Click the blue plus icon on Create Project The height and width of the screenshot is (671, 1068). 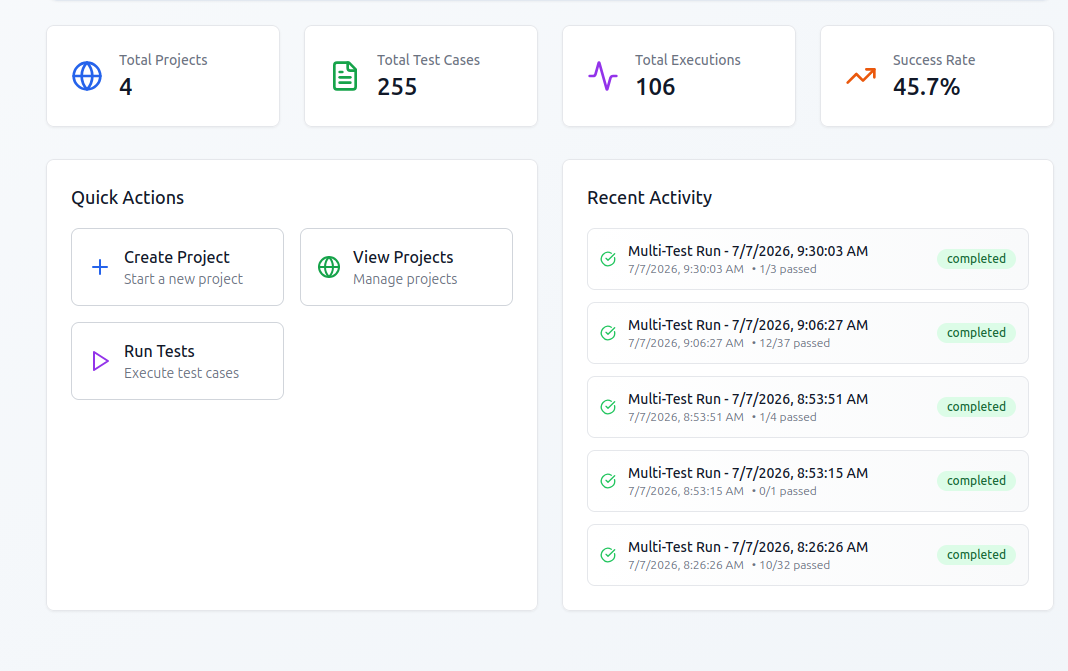[100, 267]
